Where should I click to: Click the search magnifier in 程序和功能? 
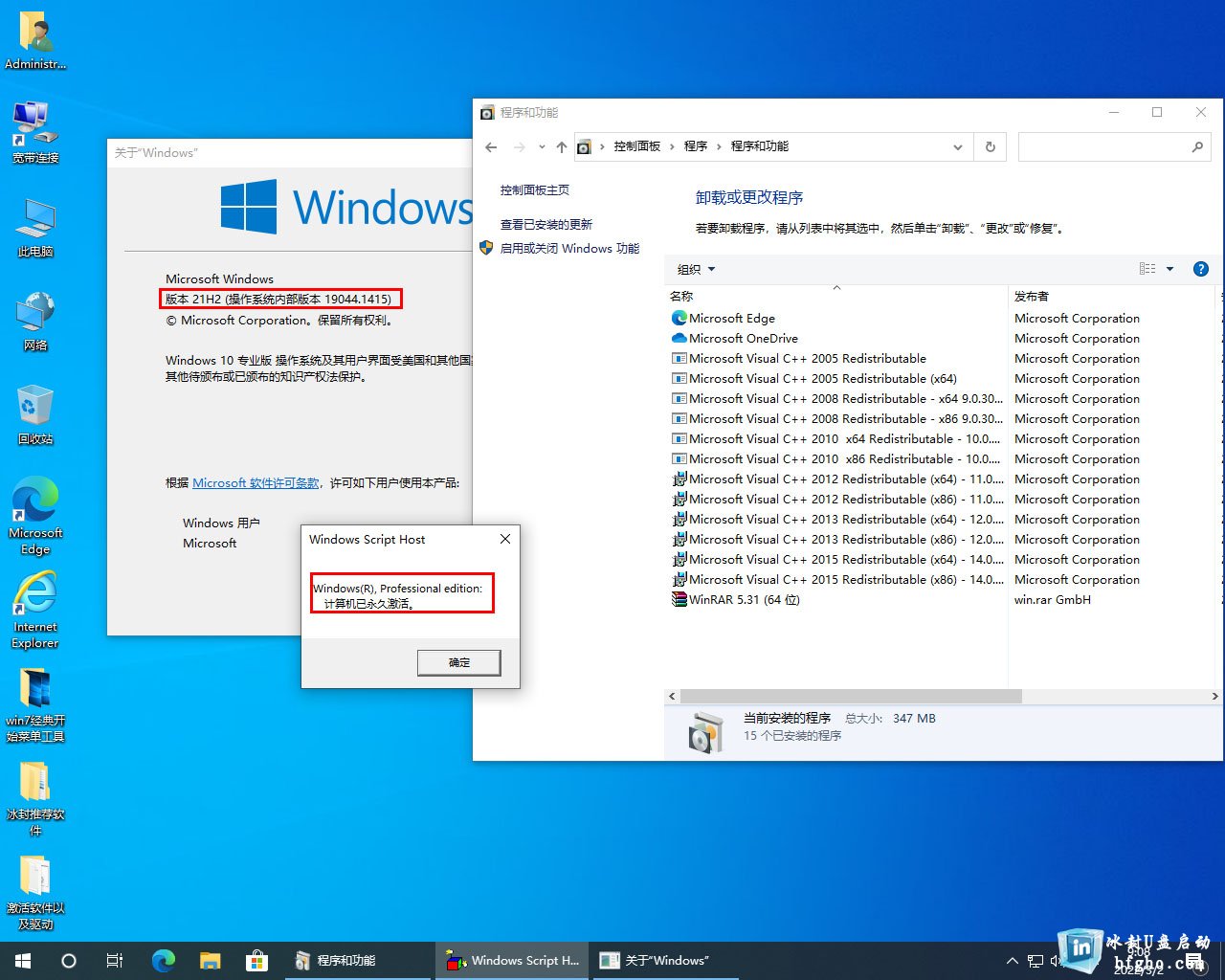[1197, 147]
